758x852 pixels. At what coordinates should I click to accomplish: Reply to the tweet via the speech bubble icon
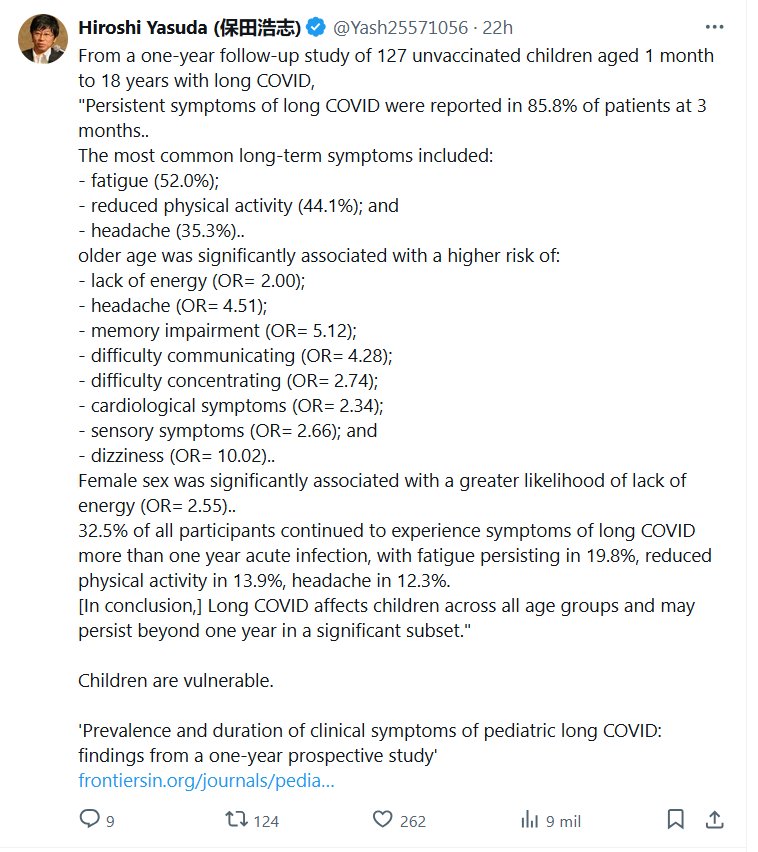pos(90,819)
